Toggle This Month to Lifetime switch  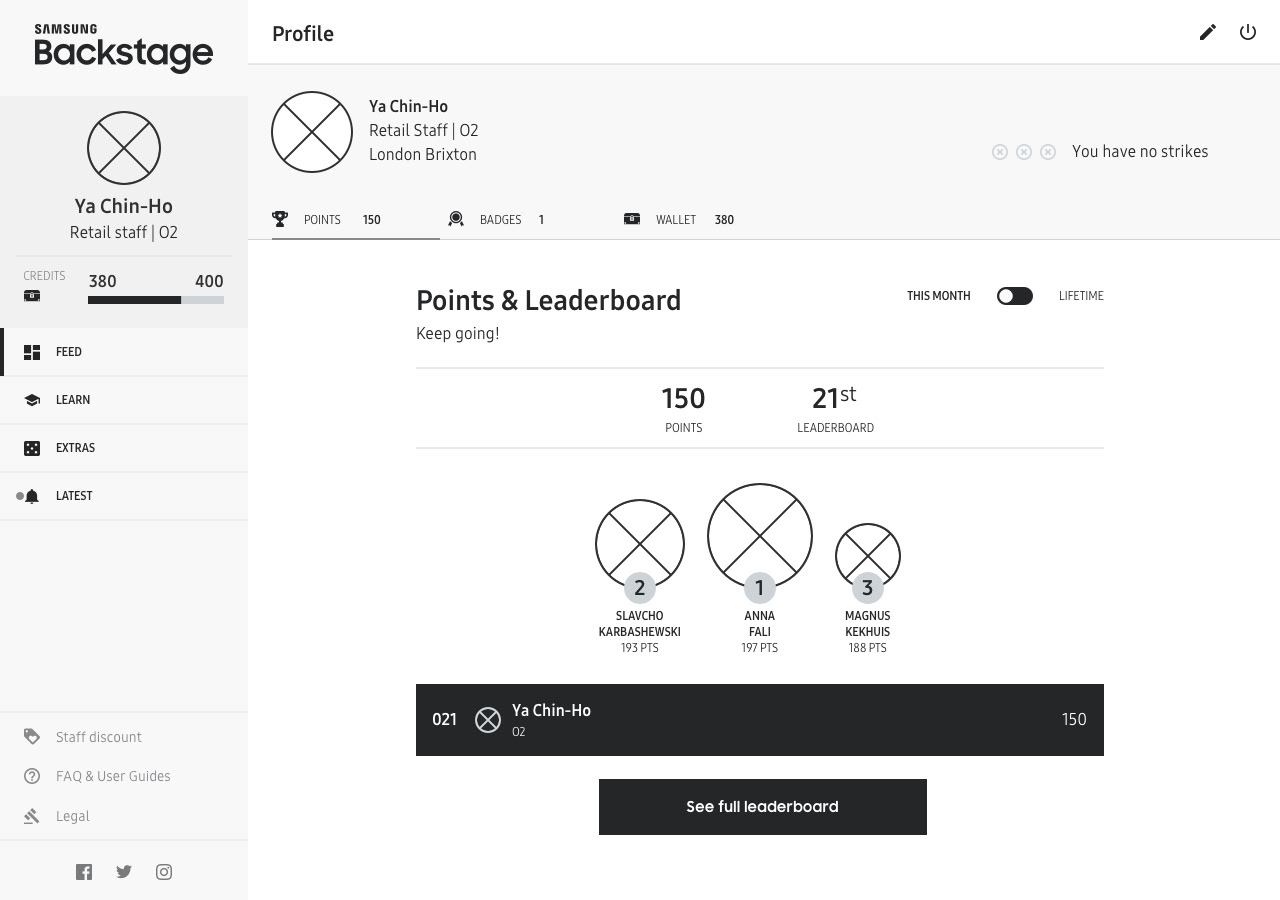click(x=1015, y=296)
